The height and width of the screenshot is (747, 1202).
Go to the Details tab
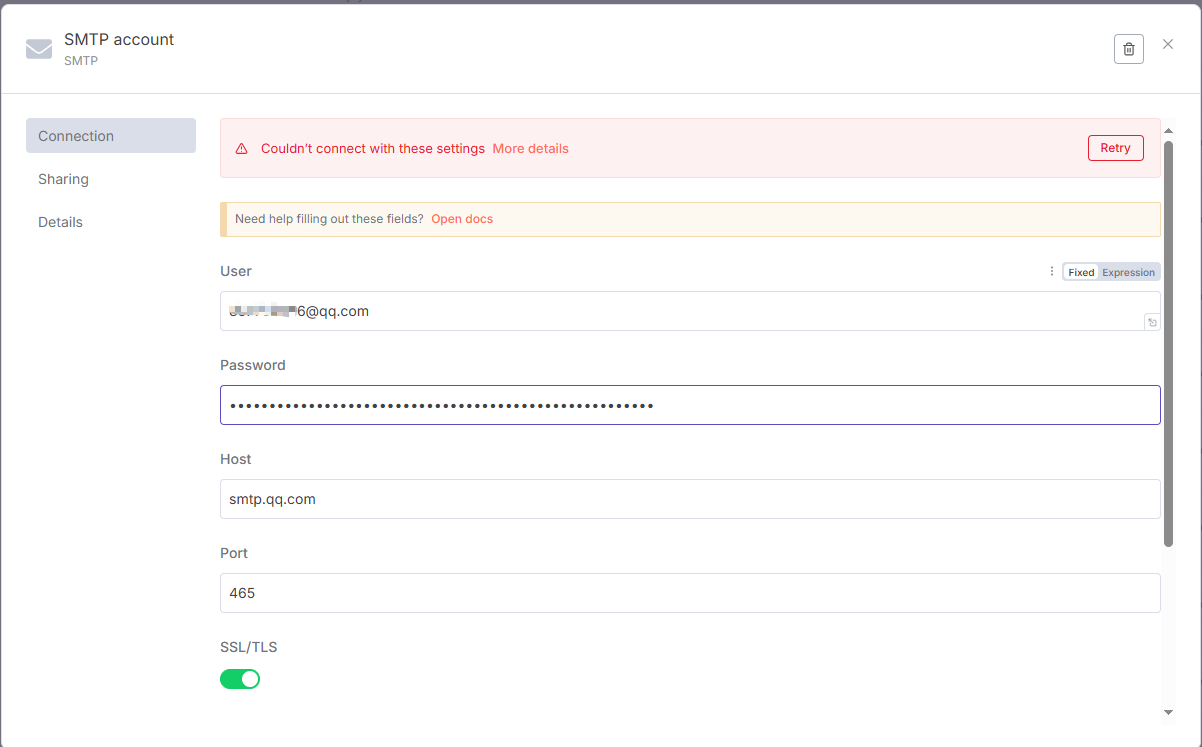61,222
